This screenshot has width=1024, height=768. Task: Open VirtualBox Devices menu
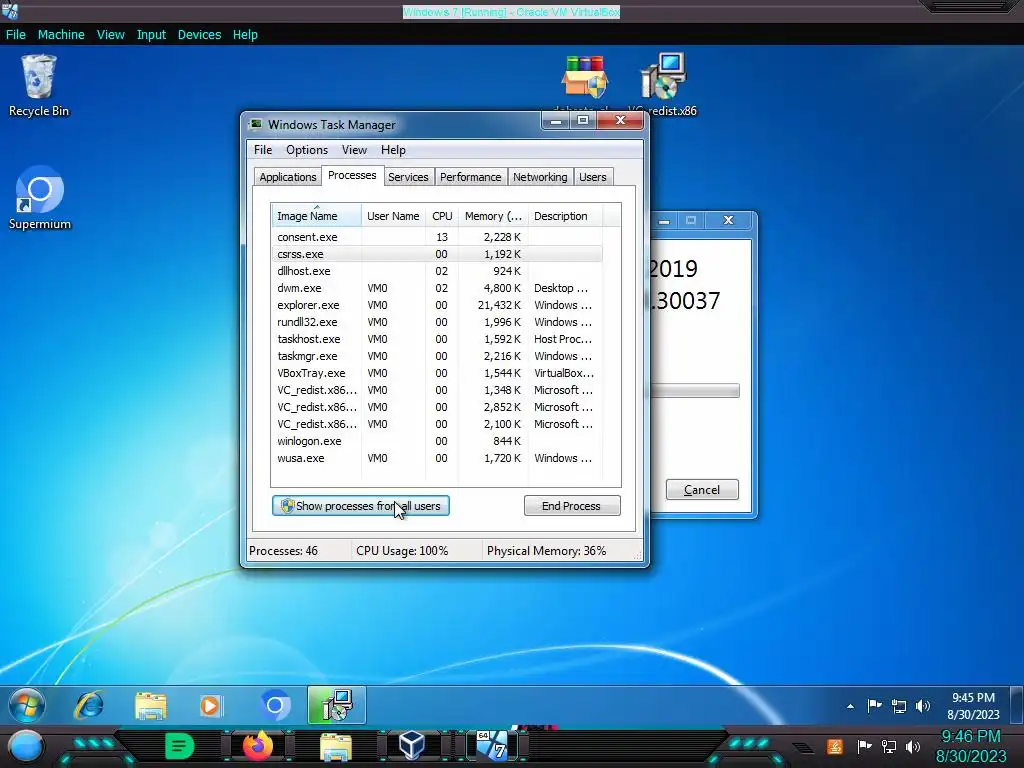point(199,35)
